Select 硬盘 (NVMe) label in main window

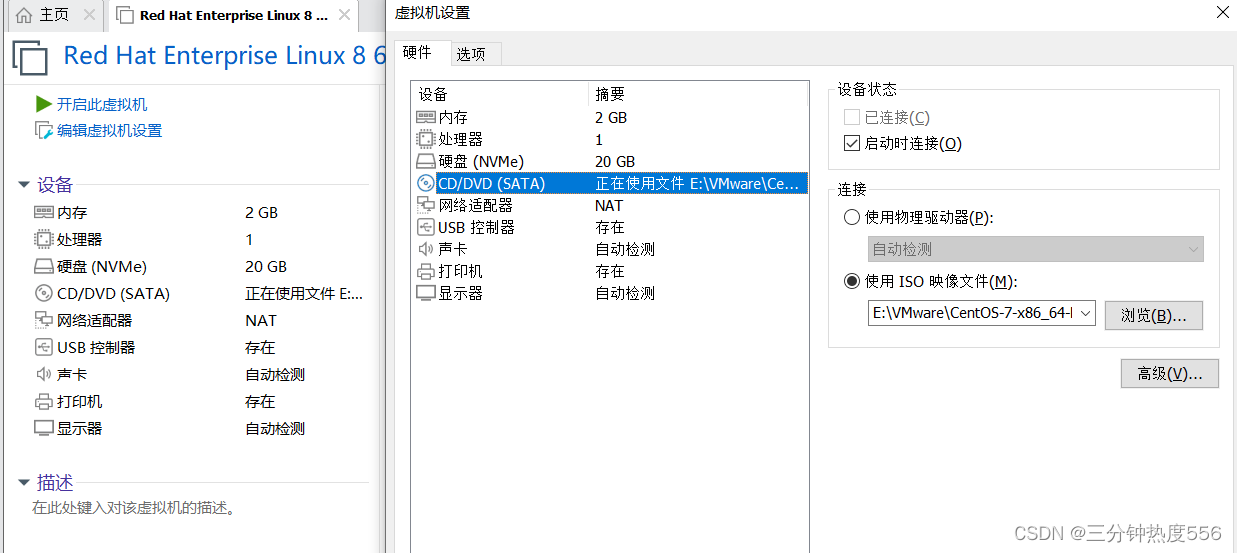[102, 267]
